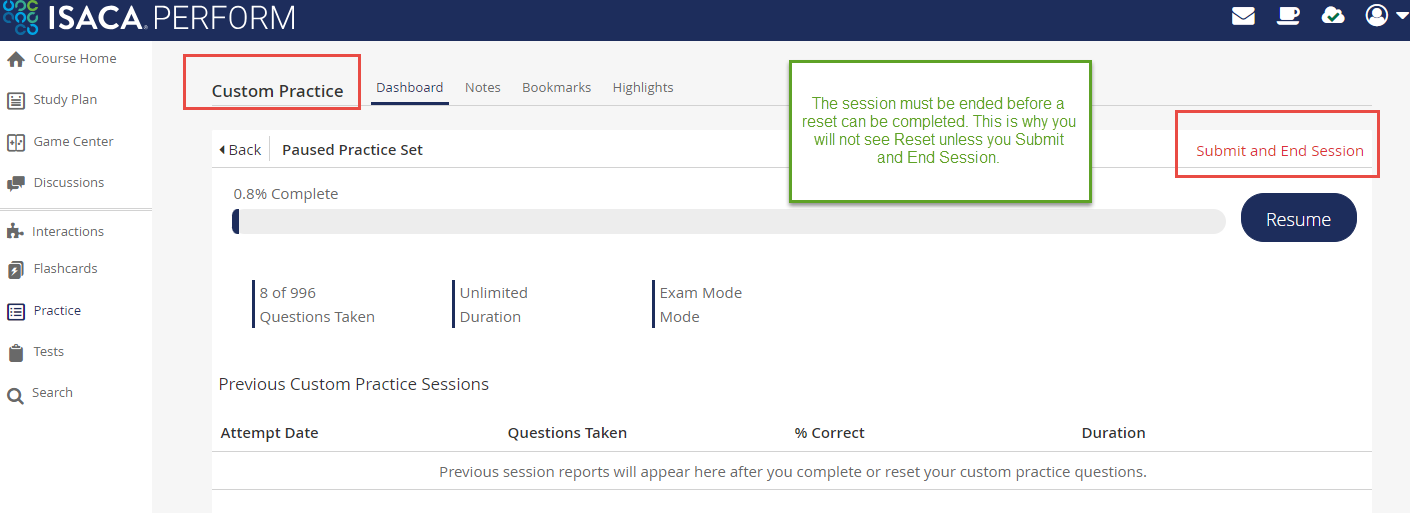Click the coffee cup icon
The height and width of the screenshot is (513, 1410).
[1289, 16]
